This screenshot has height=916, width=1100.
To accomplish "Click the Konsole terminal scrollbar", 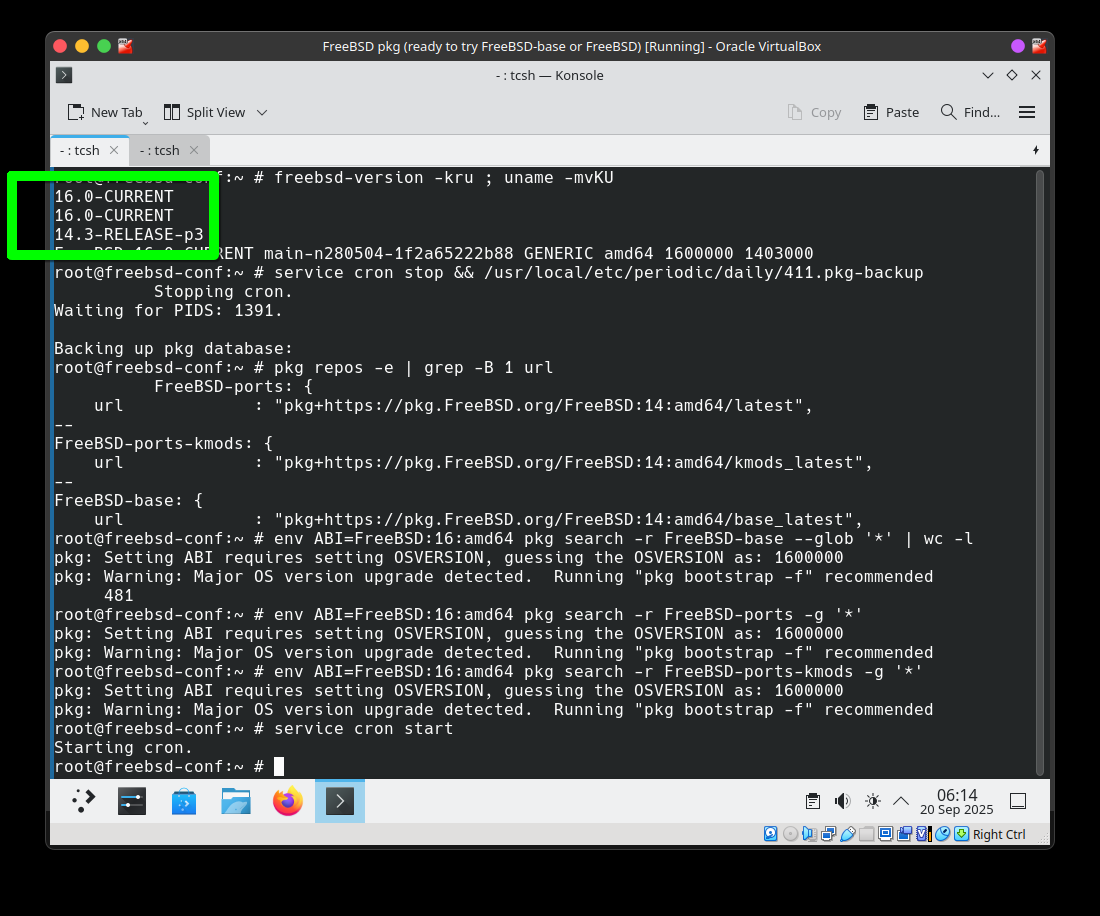I will [x=1040, y=473].
